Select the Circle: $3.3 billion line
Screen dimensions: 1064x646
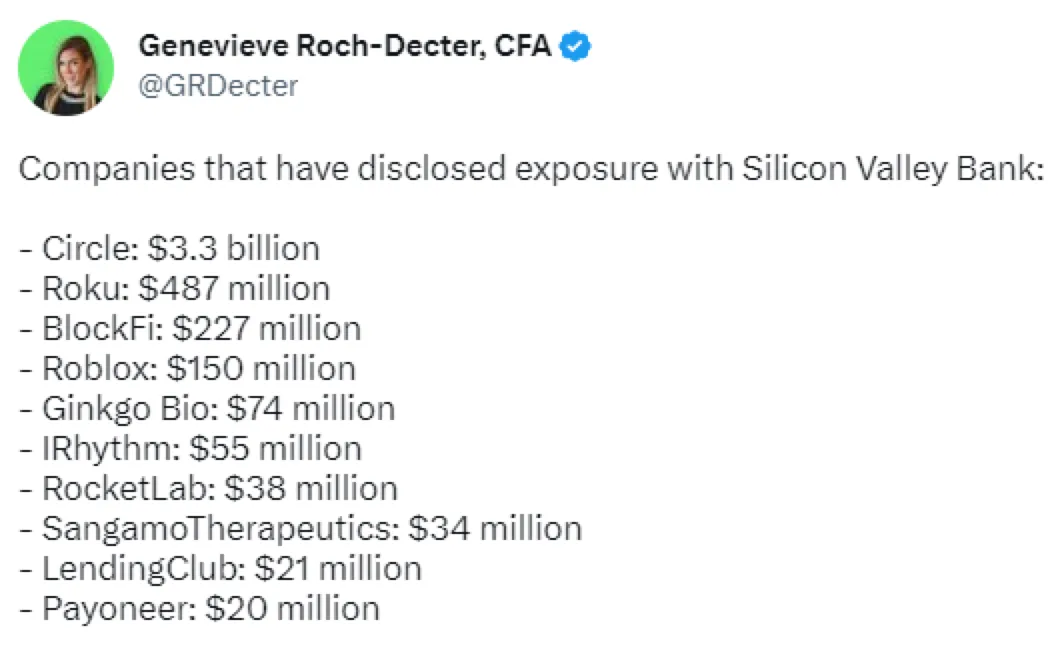click(170, 248)
